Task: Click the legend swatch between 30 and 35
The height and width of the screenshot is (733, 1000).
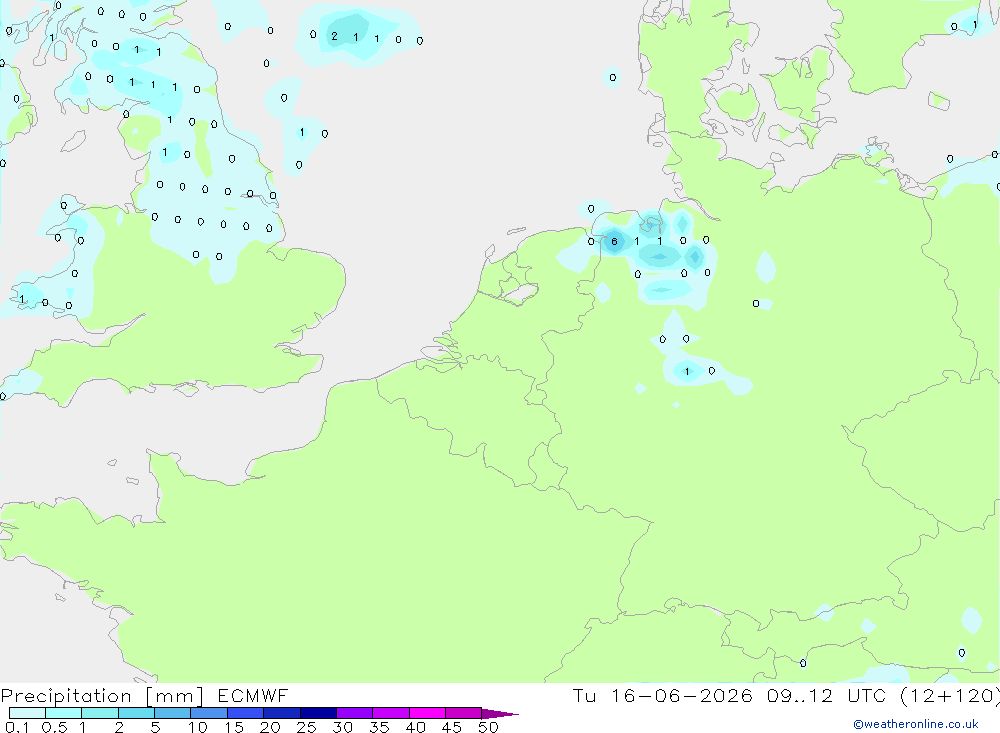Action: click(x=355, y=713)
